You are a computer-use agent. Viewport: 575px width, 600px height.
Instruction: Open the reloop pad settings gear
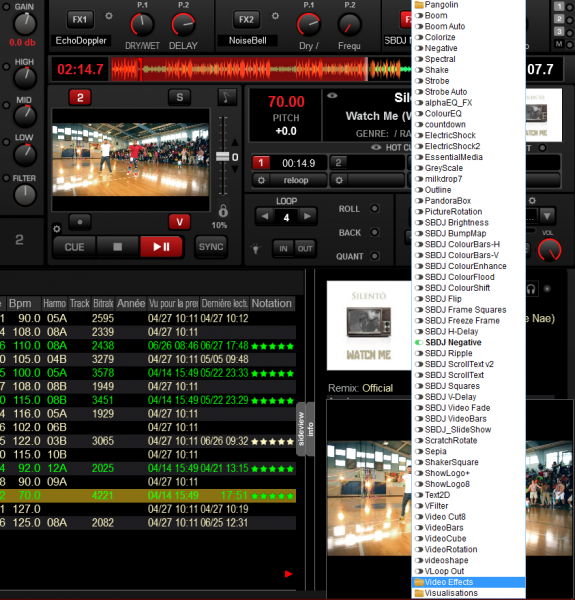pyautogui.click(x=261, y=180)
